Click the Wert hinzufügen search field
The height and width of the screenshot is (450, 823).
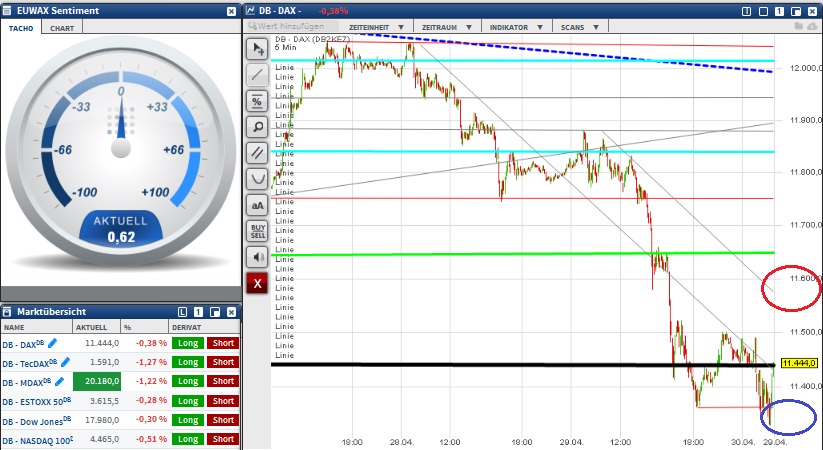click(292, 26)
